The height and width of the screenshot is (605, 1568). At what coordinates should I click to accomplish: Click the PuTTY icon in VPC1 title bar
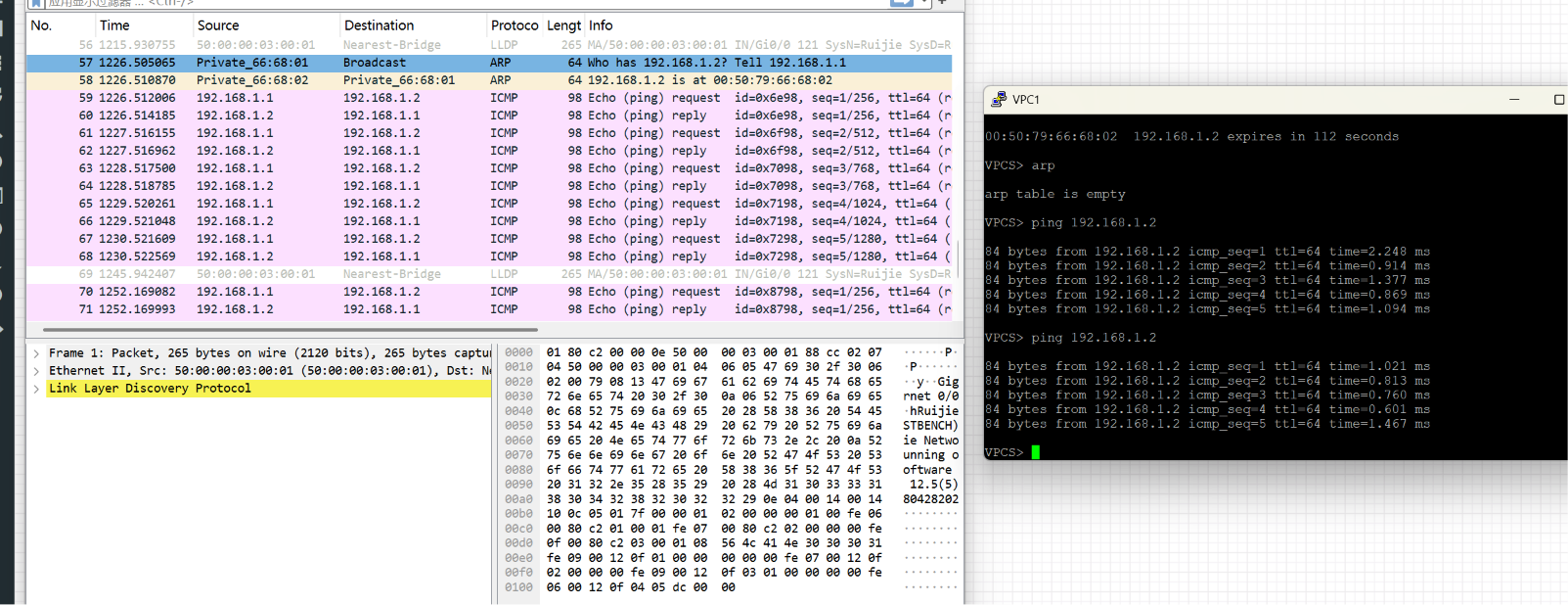(999, 100)
